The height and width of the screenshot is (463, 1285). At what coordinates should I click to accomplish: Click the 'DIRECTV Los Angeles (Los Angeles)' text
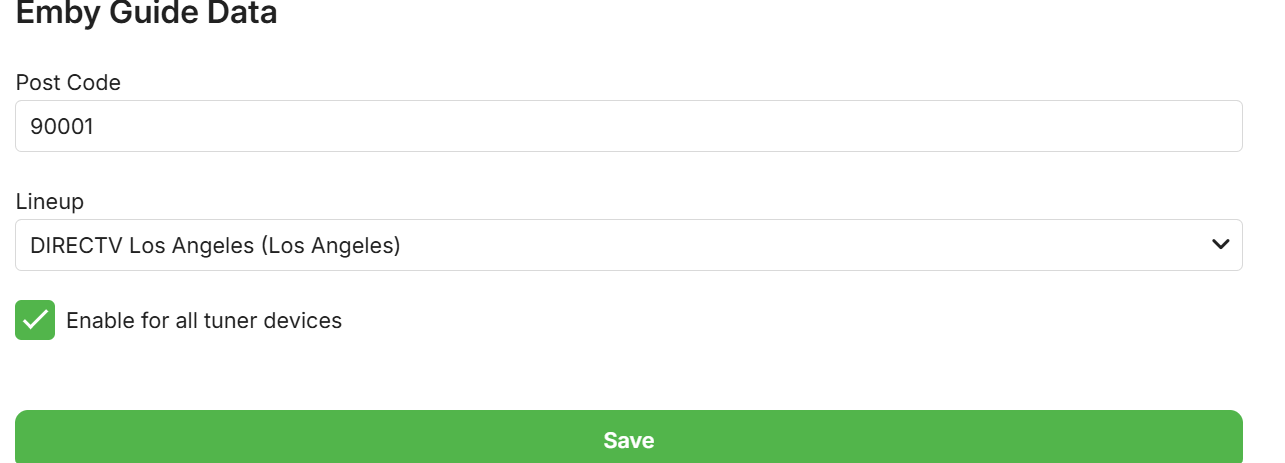215,245
